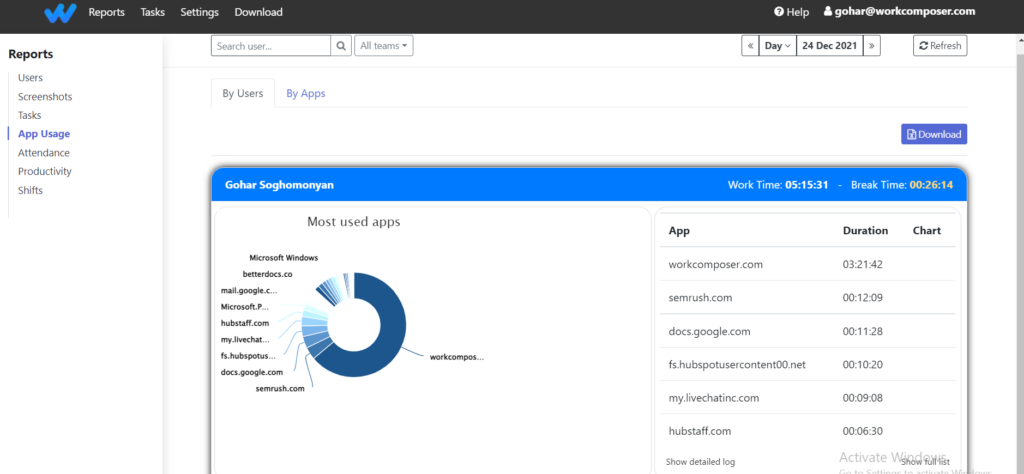Click Show full list link
The image size is (1024, 474).
click(925, 462)
